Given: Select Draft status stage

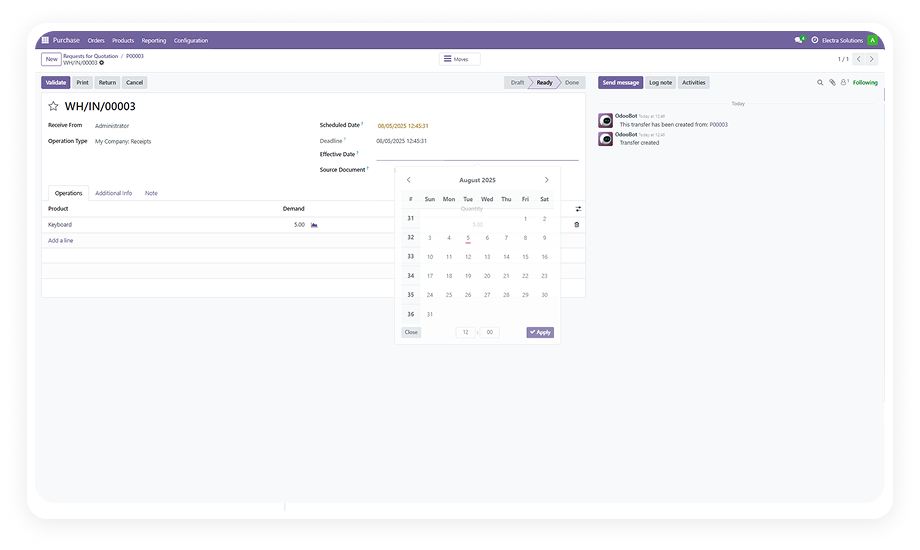Looking at the screenshot, I should (x=517, y=83).
